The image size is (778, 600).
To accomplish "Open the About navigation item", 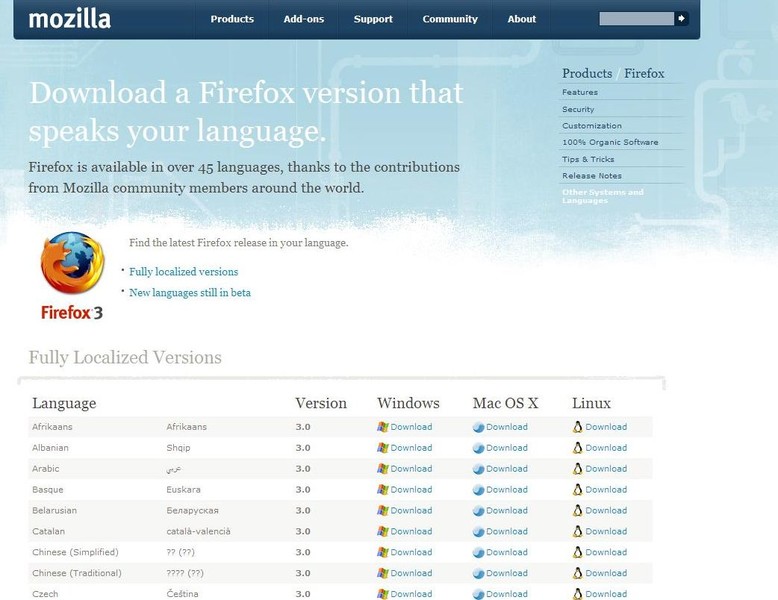I will click(x=521, y=19).
